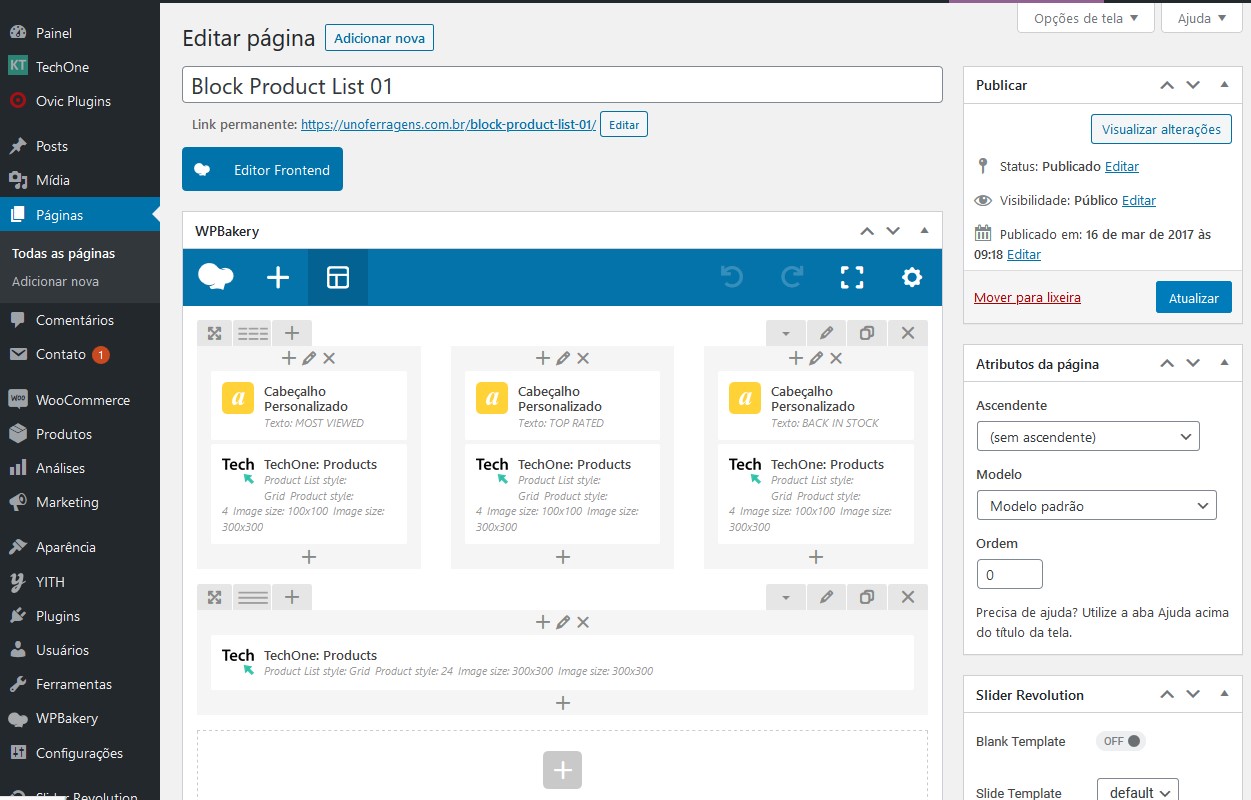Expand Opções de tela

tap(1086, 18)
